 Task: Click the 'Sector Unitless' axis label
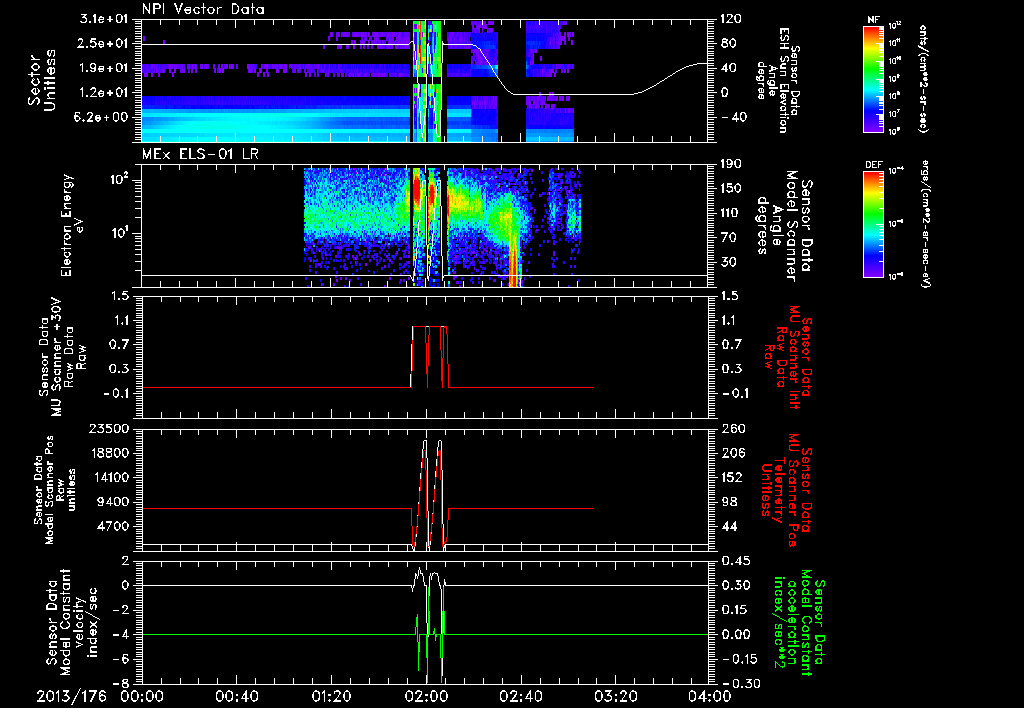point(42,80)
